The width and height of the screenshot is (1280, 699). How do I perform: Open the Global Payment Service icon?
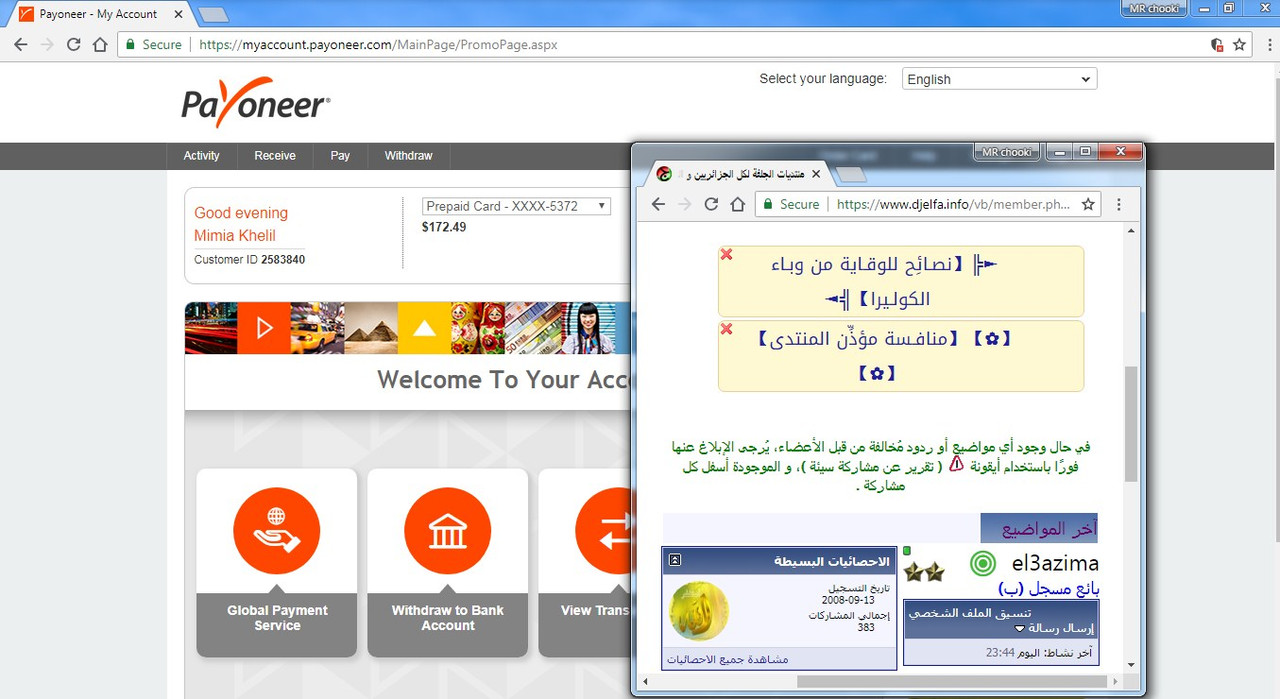tap(277, 532)
